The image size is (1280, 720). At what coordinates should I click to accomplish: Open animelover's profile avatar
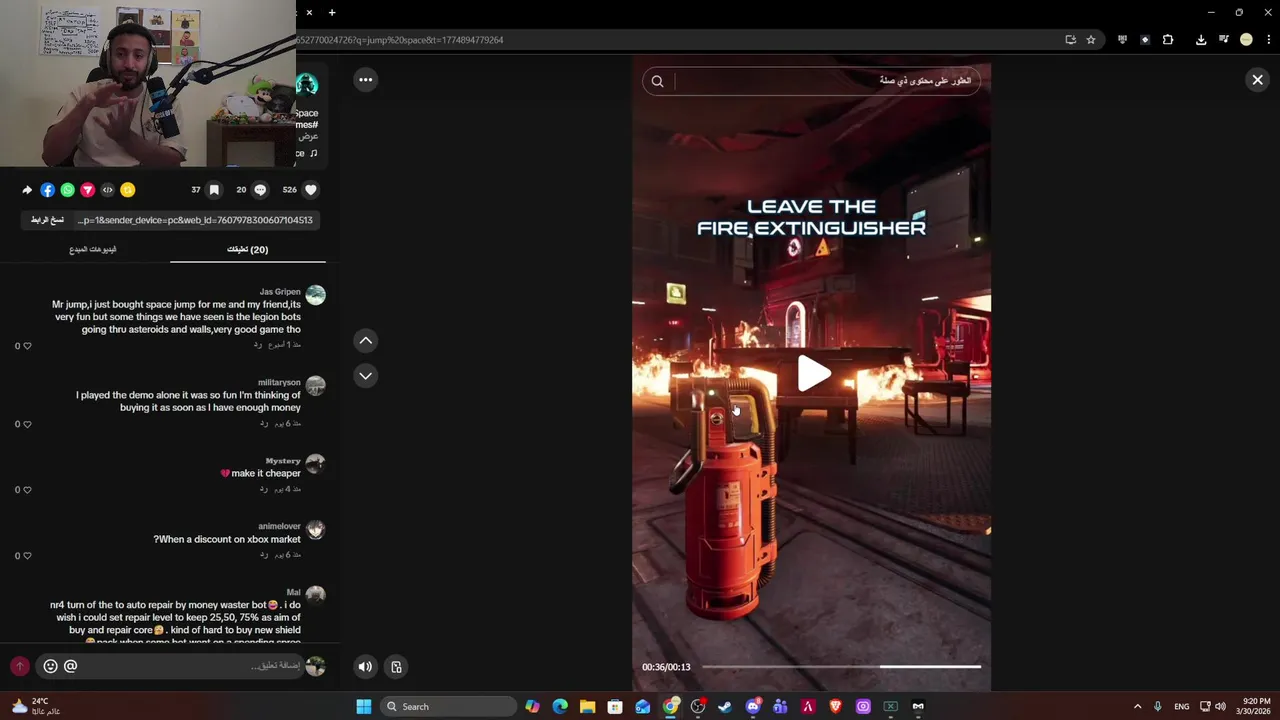tap(315, 530)
